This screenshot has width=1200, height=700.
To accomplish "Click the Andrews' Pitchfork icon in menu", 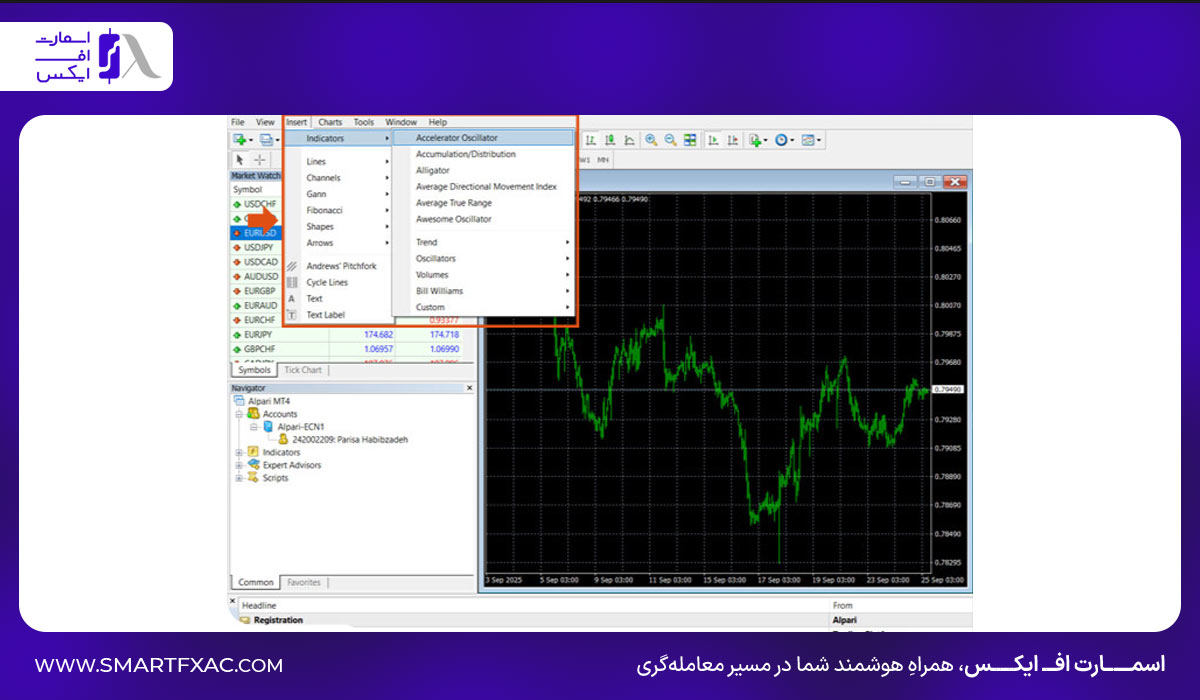I will coord(292,266).
